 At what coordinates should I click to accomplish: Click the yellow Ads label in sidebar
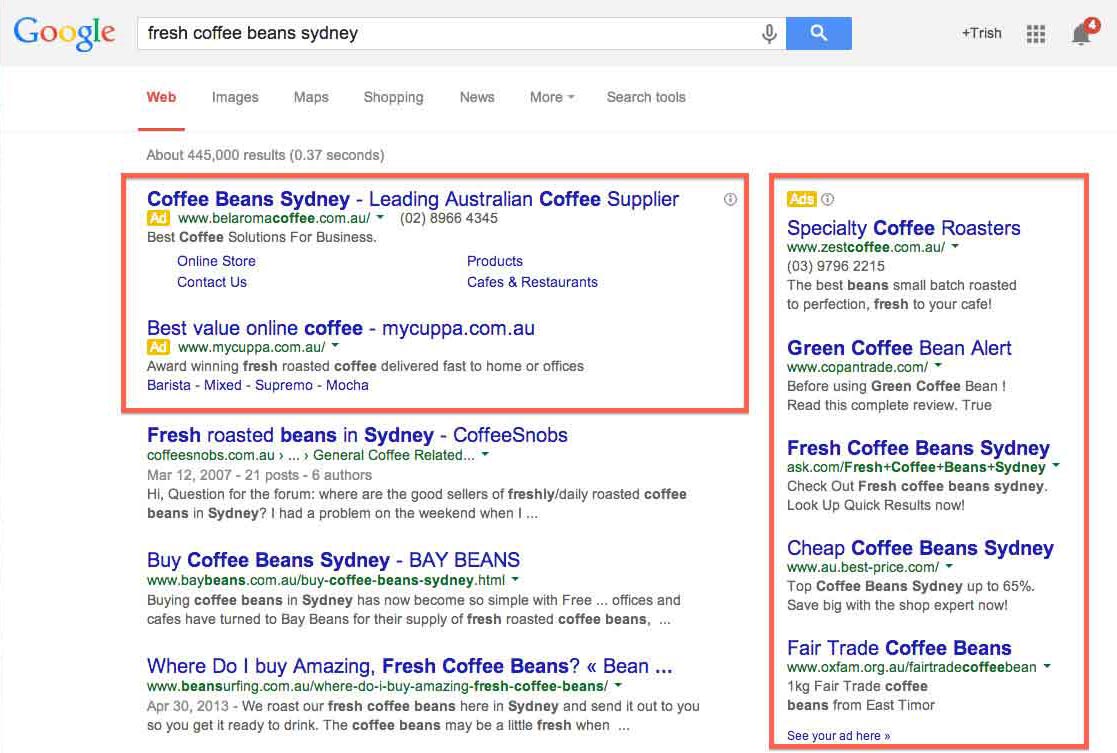click(801, 199)
